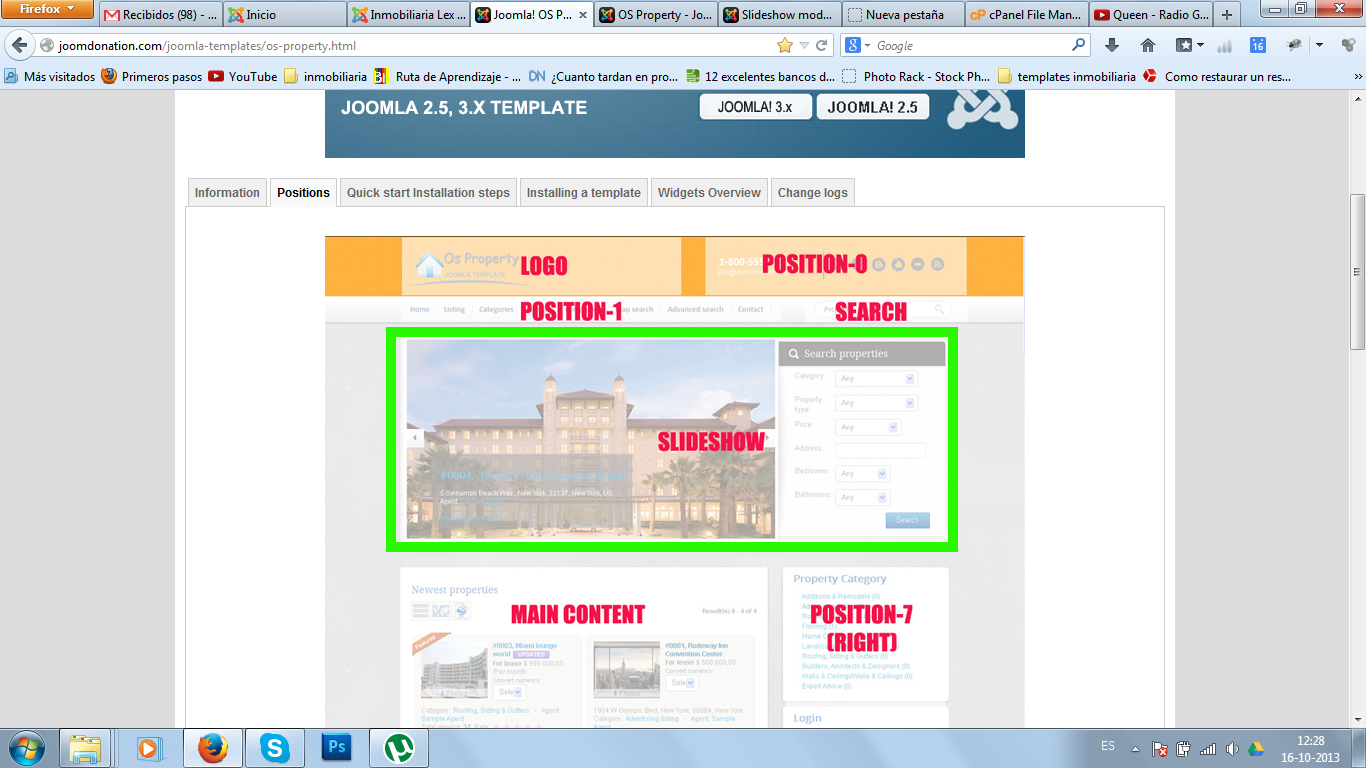Bookmark this page with the star icon
Image resolution: width=1366 pixels, height=768 pixels.
coord(785,46)
